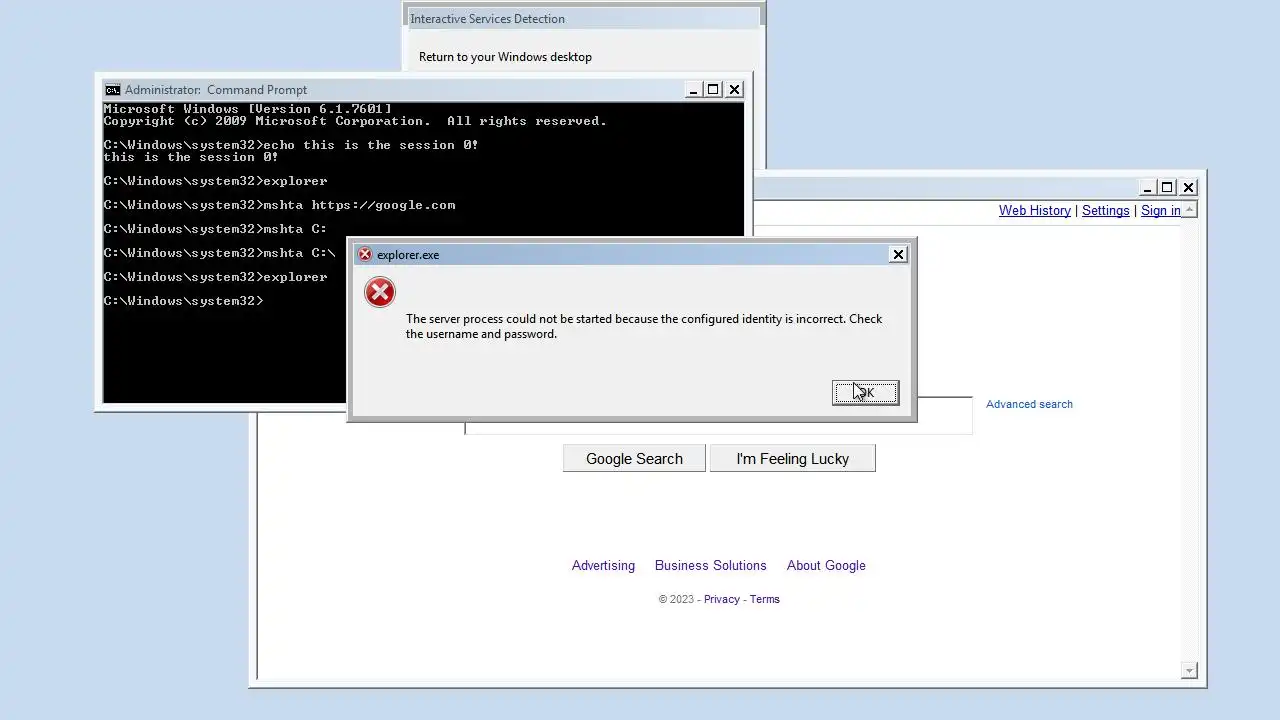Click the 'echo this is the session 0!' line
Screen dimensions: 1280x720
pyautogui.click(x=291, y=145)
